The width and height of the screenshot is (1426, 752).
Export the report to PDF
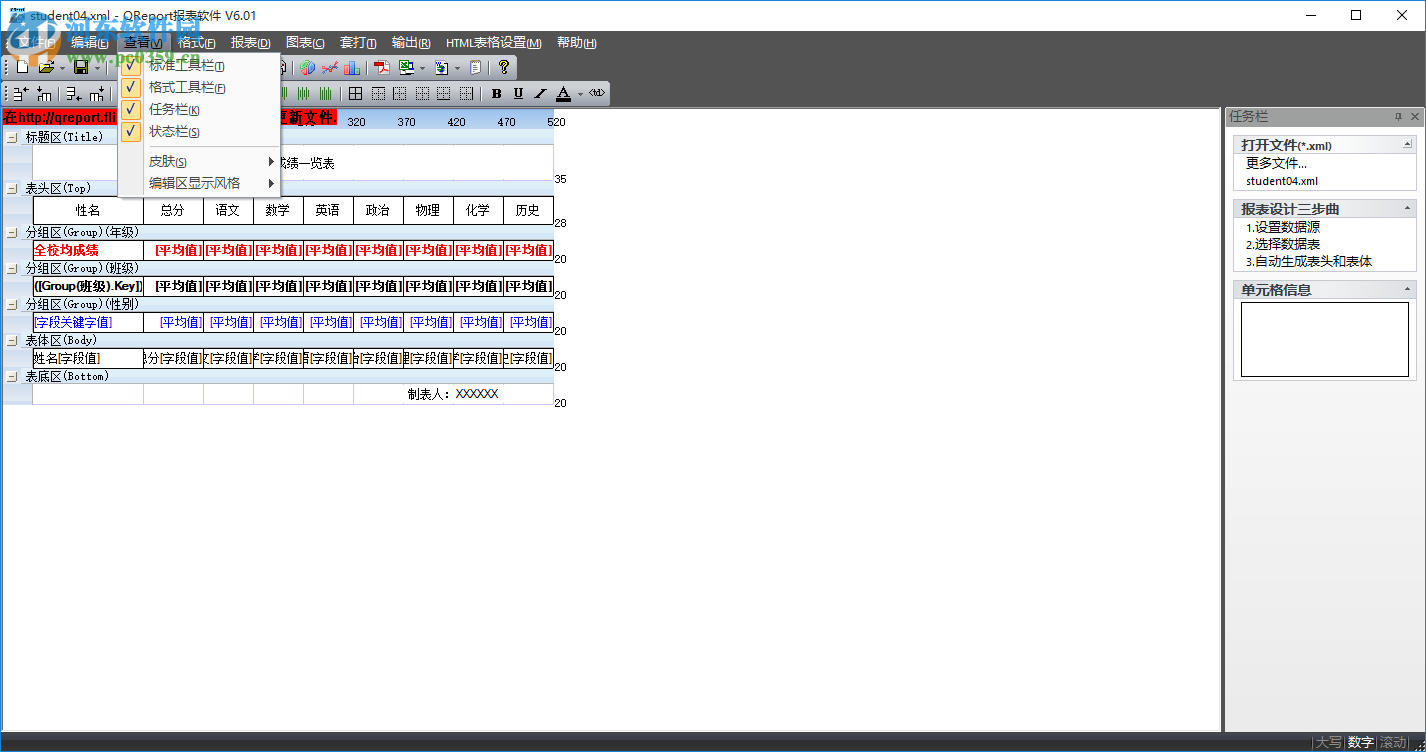coord(382,67)
